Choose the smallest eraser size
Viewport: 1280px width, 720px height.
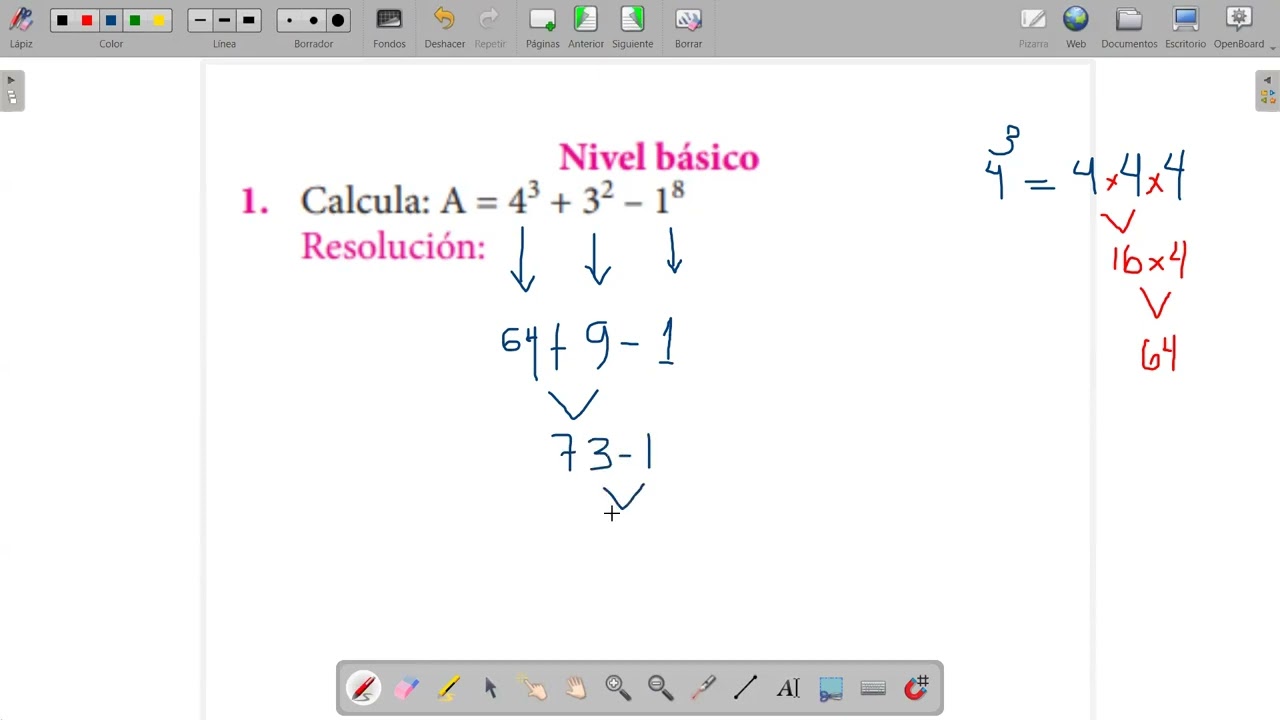289,20
